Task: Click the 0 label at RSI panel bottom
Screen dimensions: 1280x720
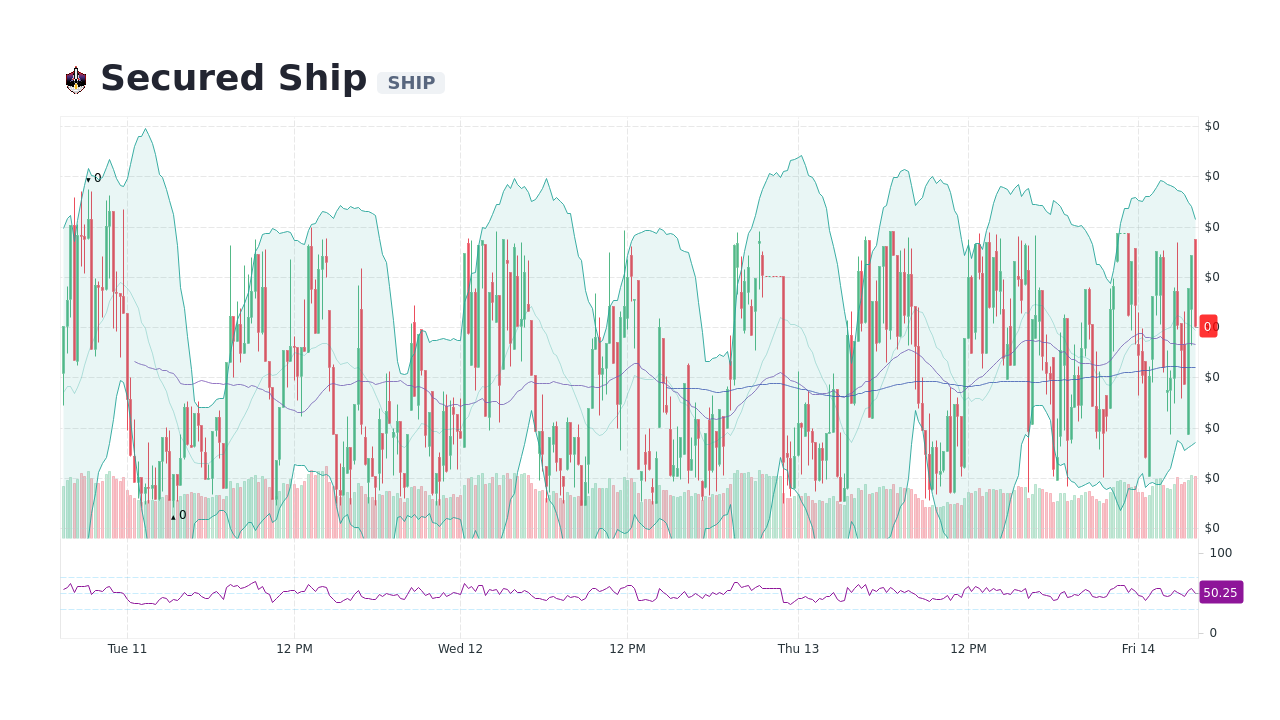Action: click(1214, 633)
